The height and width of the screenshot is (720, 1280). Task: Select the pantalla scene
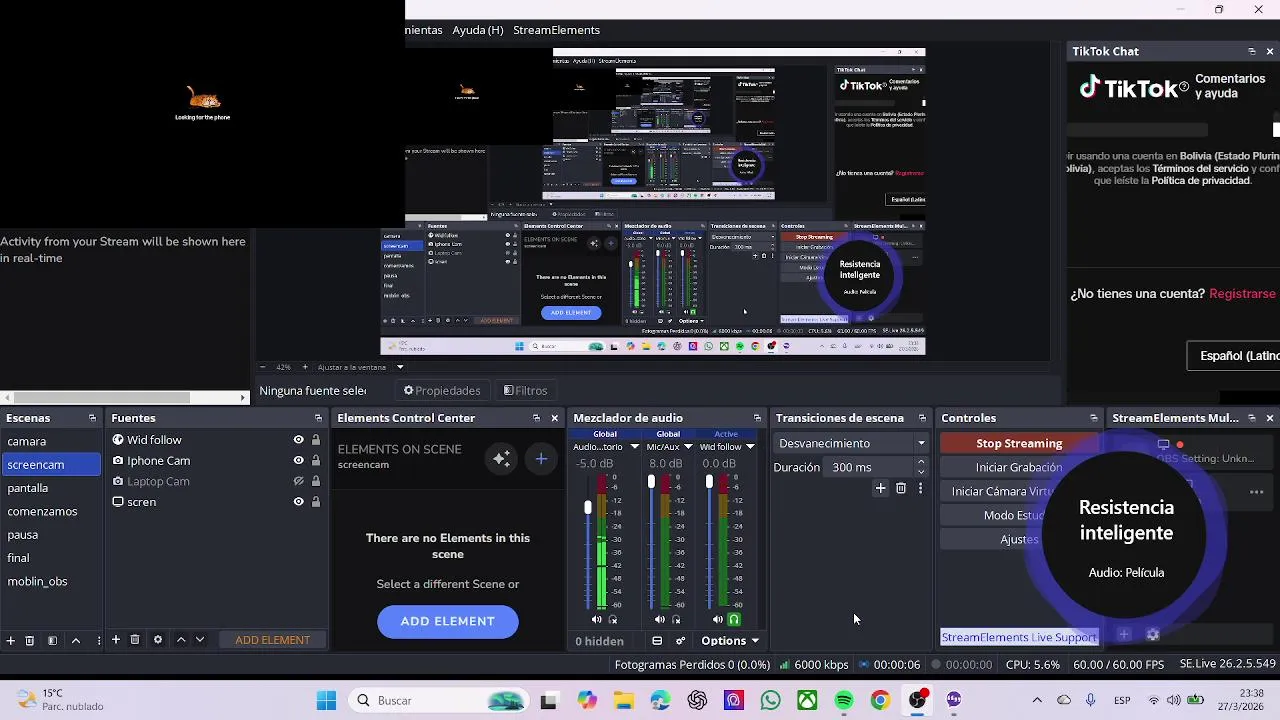[52, 488]
